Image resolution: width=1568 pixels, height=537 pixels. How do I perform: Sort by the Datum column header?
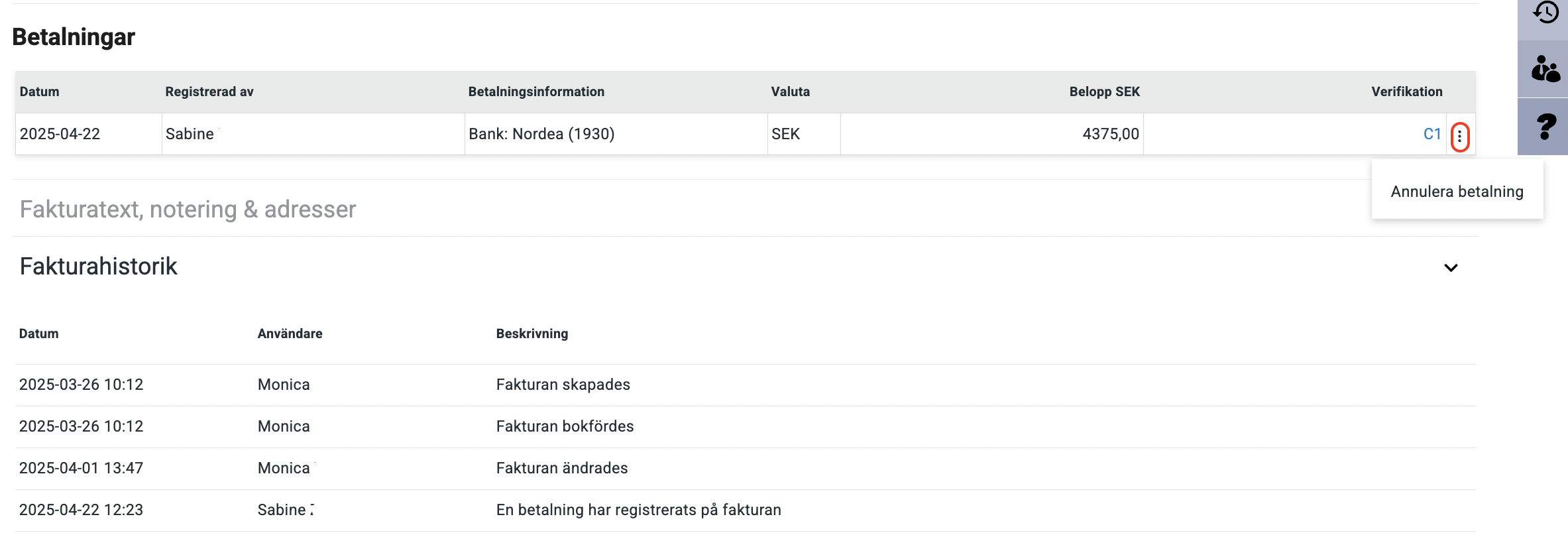pos(38,91)
